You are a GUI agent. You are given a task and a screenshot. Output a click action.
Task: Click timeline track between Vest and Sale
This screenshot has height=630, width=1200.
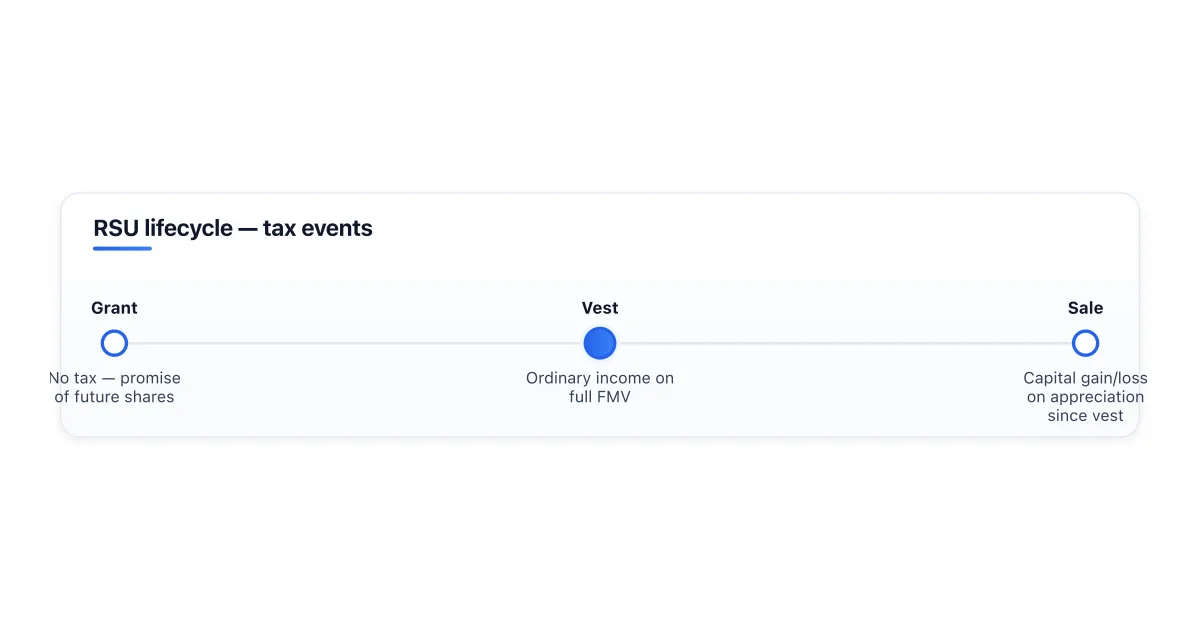point(843,344)
